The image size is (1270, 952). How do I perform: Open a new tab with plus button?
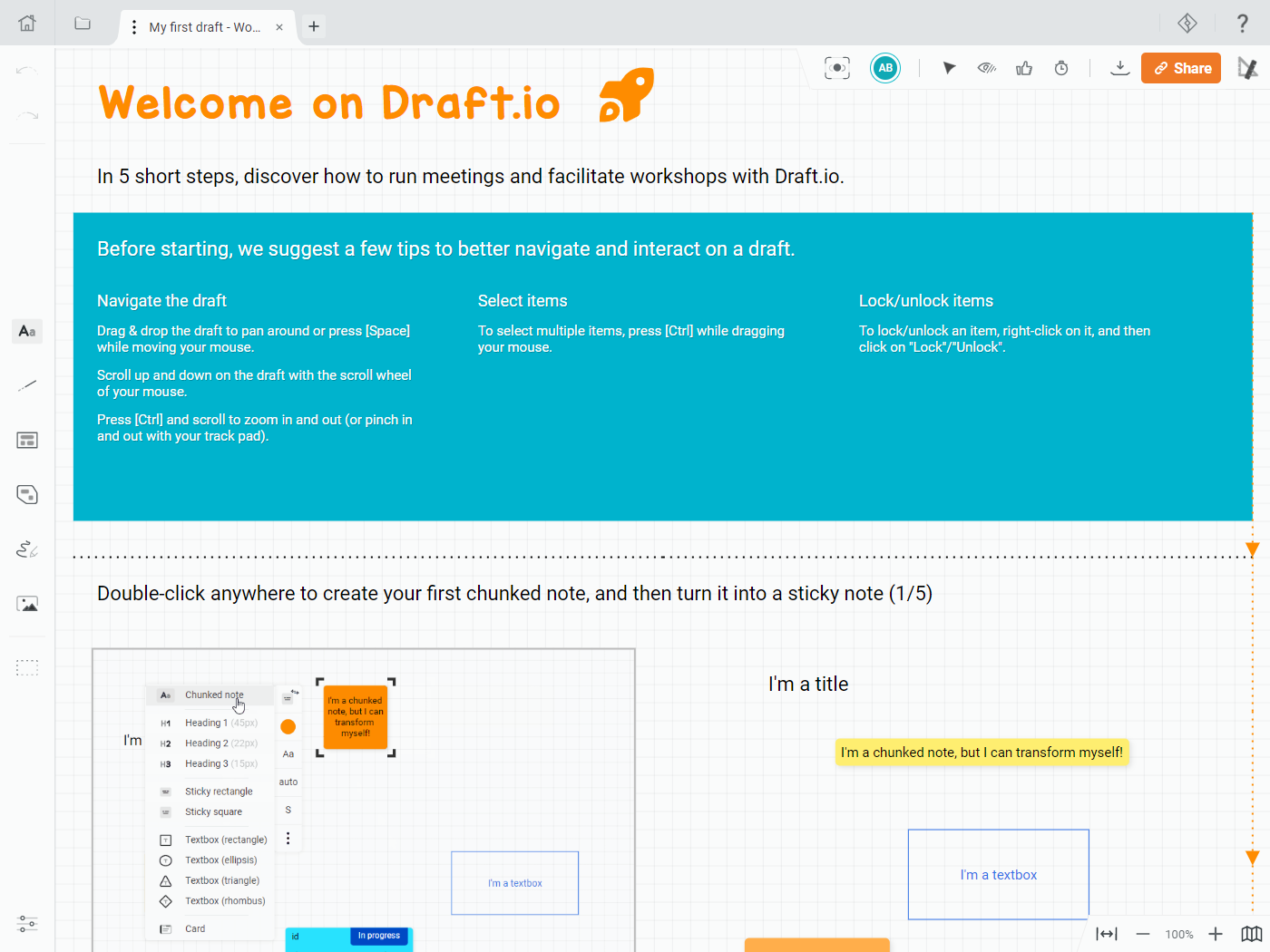point(314,26)
